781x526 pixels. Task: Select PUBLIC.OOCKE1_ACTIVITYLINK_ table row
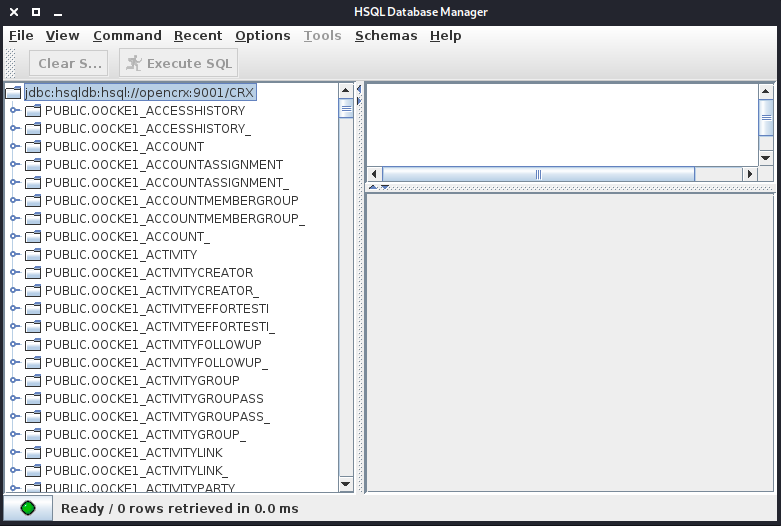(x=136, y=470)
